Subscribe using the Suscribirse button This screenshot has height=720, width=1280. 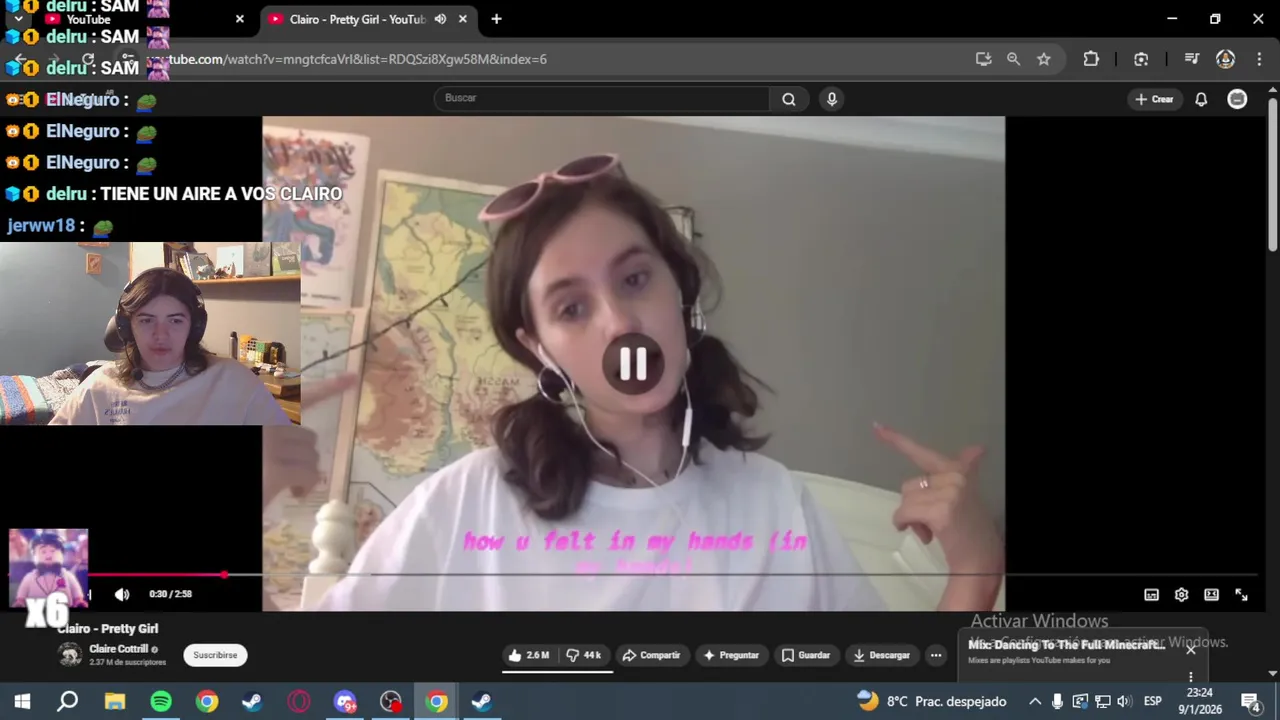(x=215, y=655)
